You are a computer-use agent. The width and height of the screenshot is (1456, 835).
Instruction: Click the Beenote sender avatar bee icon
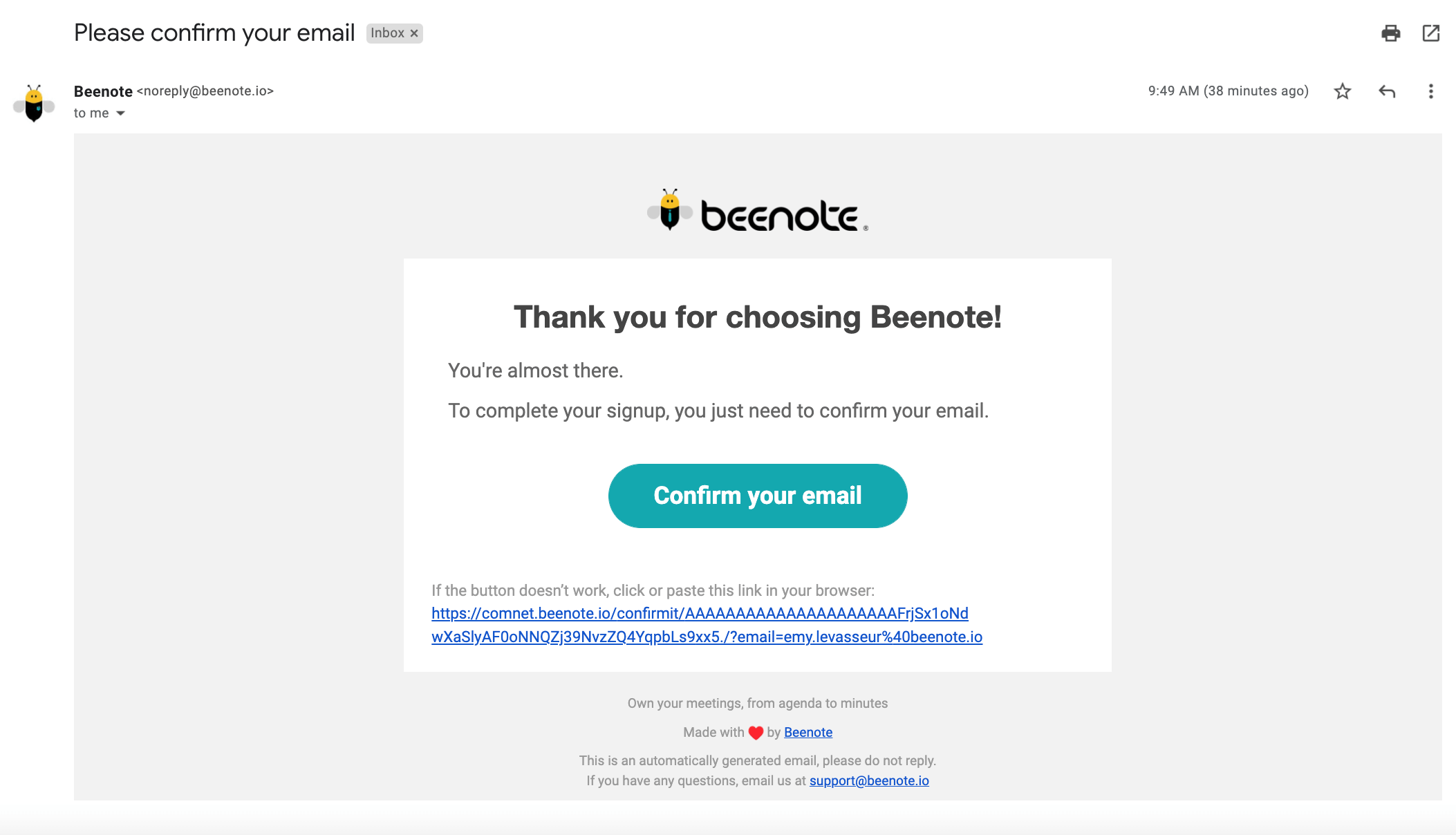[x=34, y=103]
